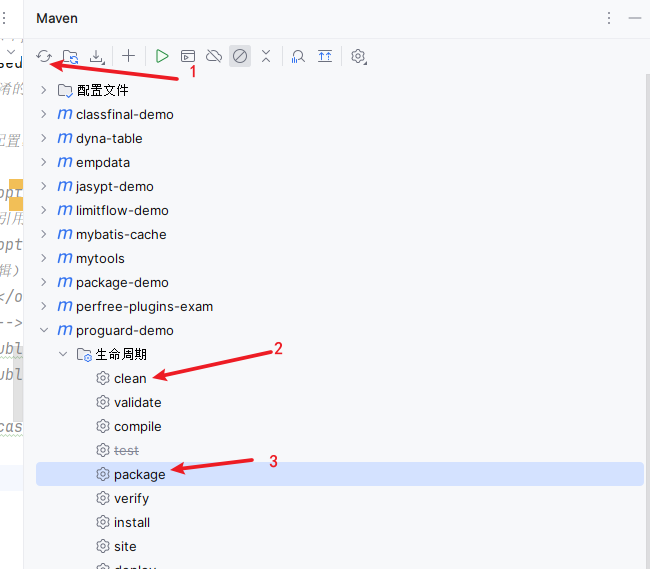Select the skipped test goal
Image resolution: width=650 pixels, height=569 pixels.
(x=126, y=450)
